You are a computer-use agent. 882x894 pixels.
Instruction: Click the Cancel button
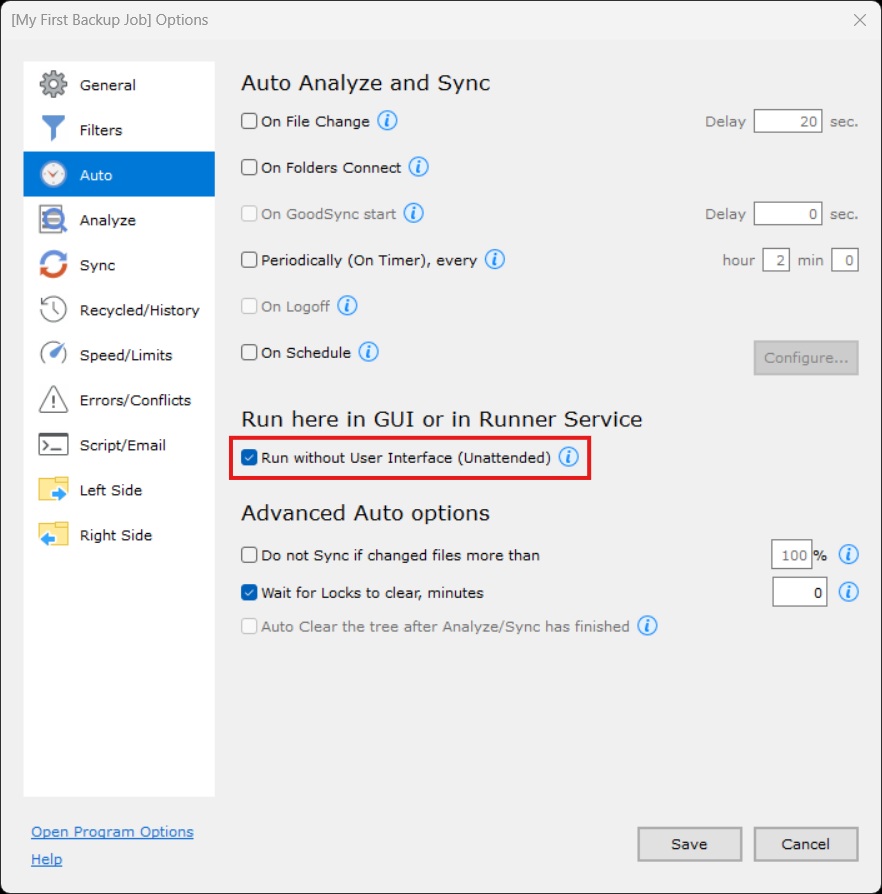coord(806,844)
